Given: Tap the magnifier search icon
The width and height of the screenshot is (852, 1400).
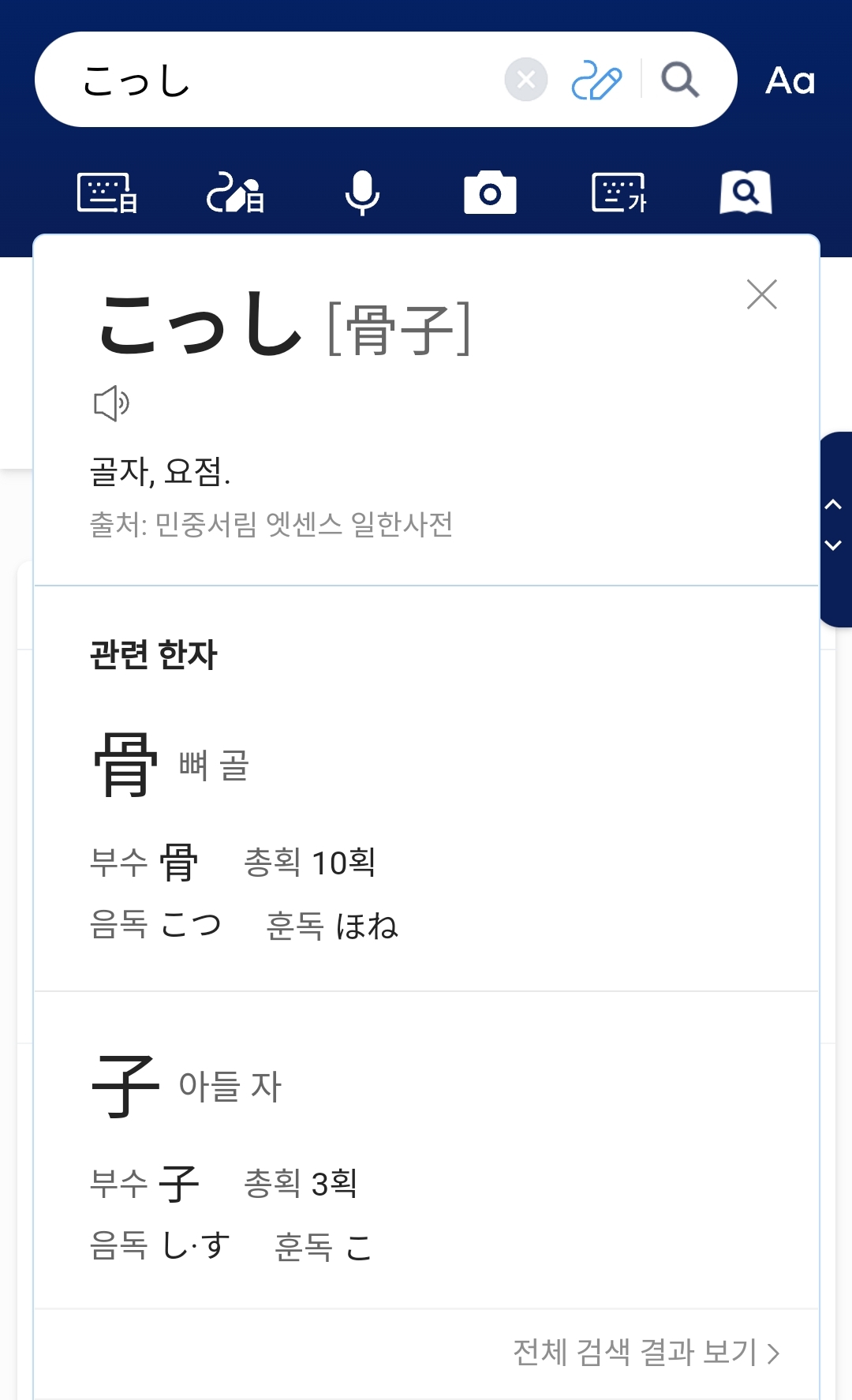Looking at the screenshot, I should tap(679, 80).
